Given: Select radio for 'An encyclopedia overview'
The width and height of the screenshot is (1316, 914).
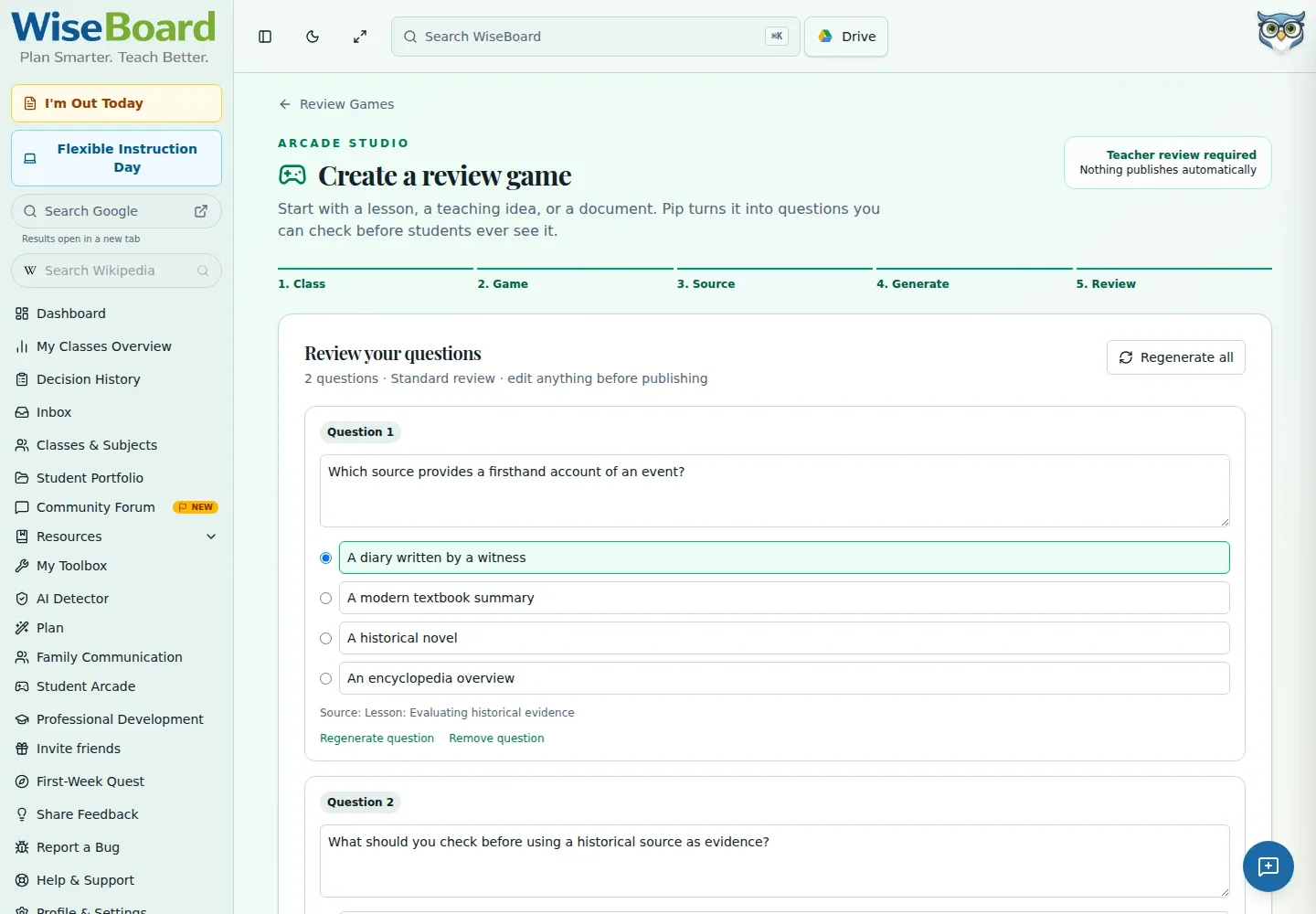Looking at the screenshot, I should pyautogui.click(x=325, y=678).
